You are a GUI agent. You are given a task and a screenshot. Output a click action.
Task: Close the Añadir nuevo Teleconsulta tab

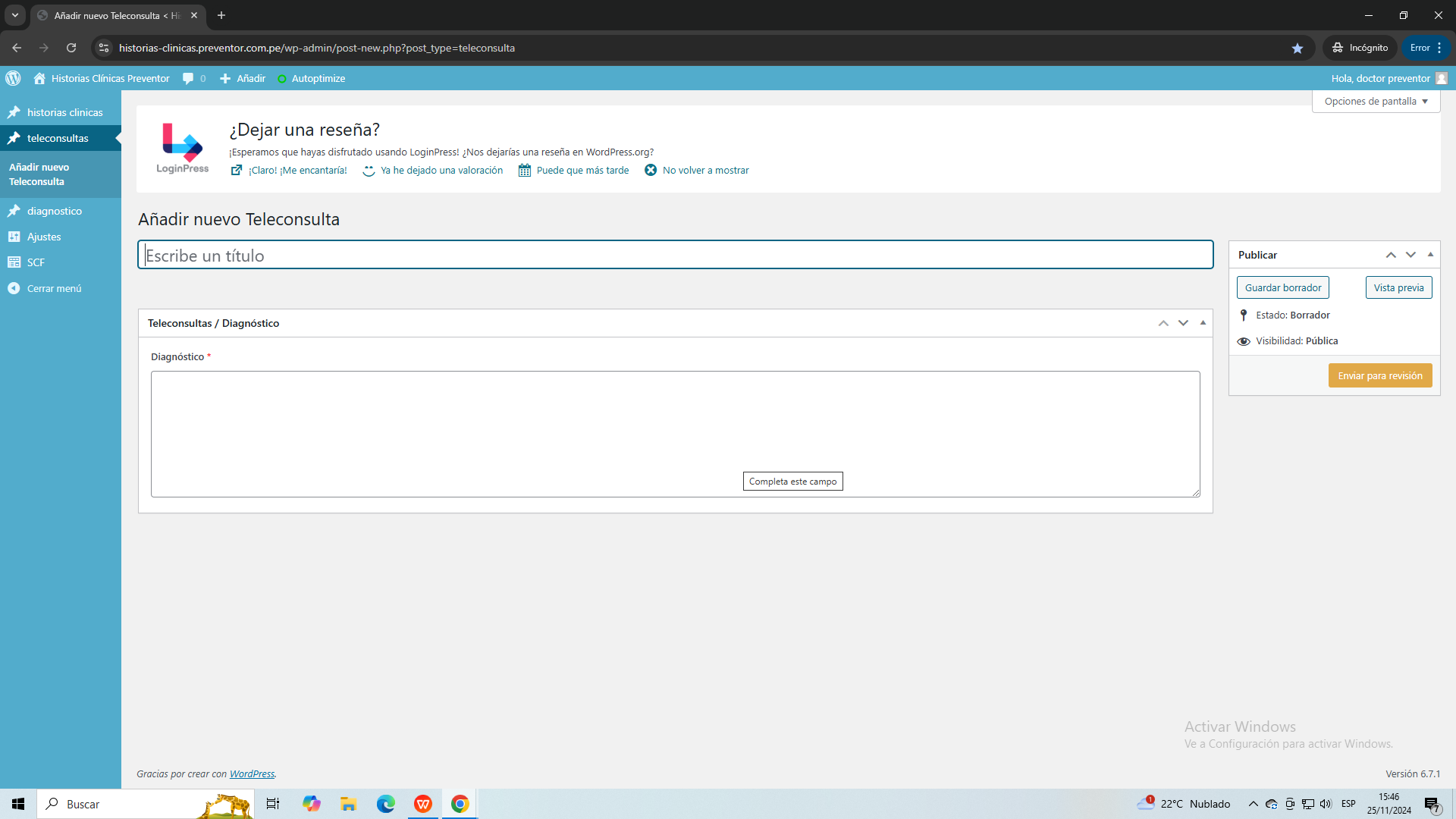(x=194, y=15)
